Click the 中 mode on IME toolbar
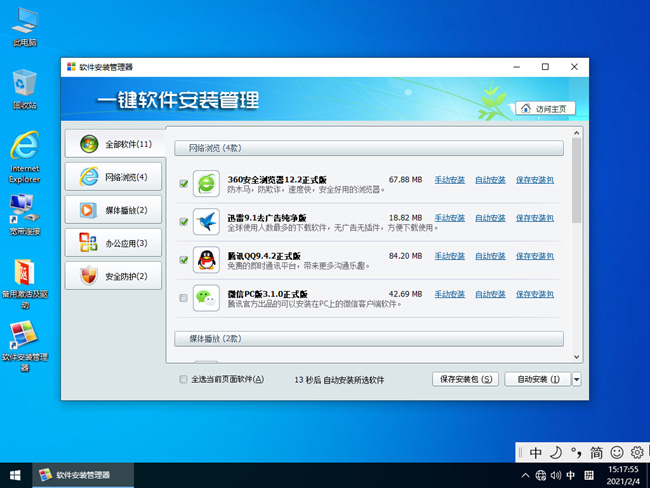This screenshot has width=650, height=488. tap(535, 452)
